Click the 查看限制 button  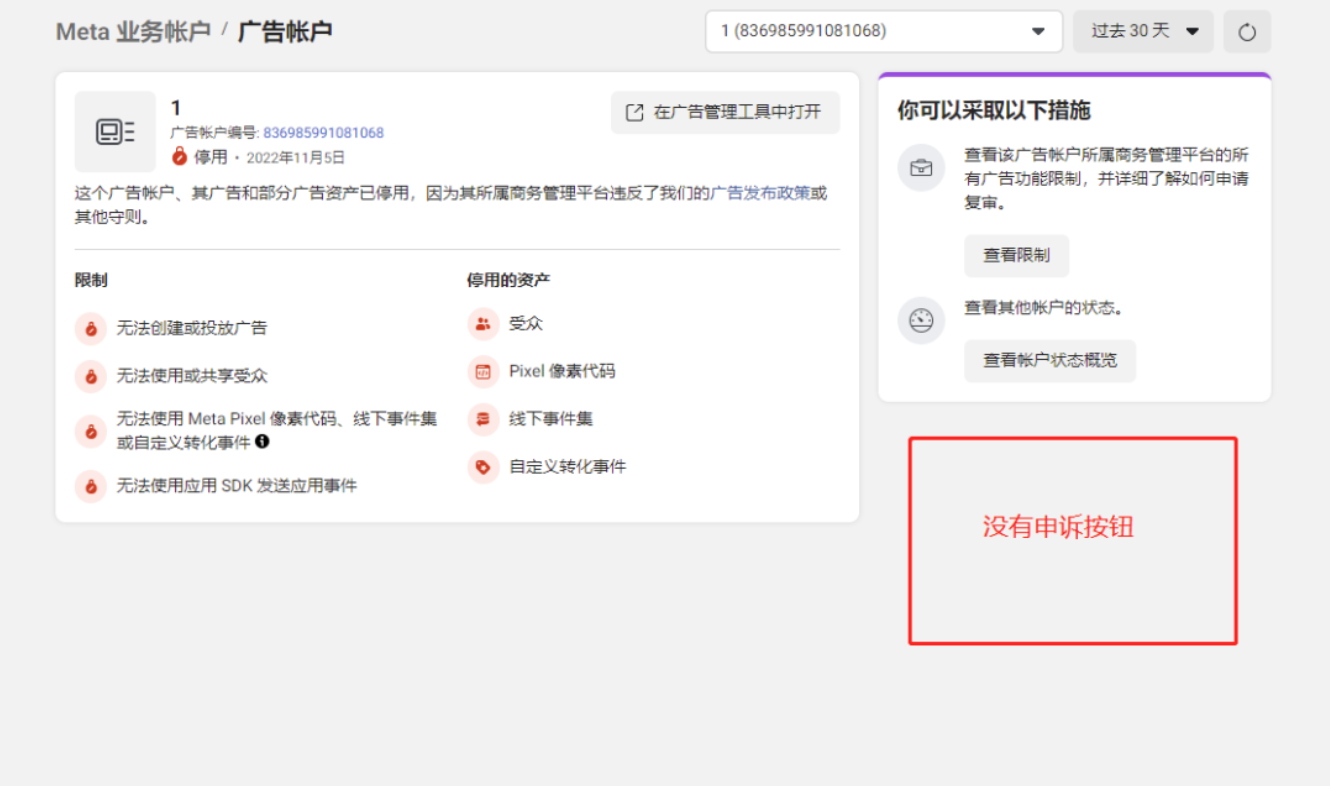click(1016, 256)
